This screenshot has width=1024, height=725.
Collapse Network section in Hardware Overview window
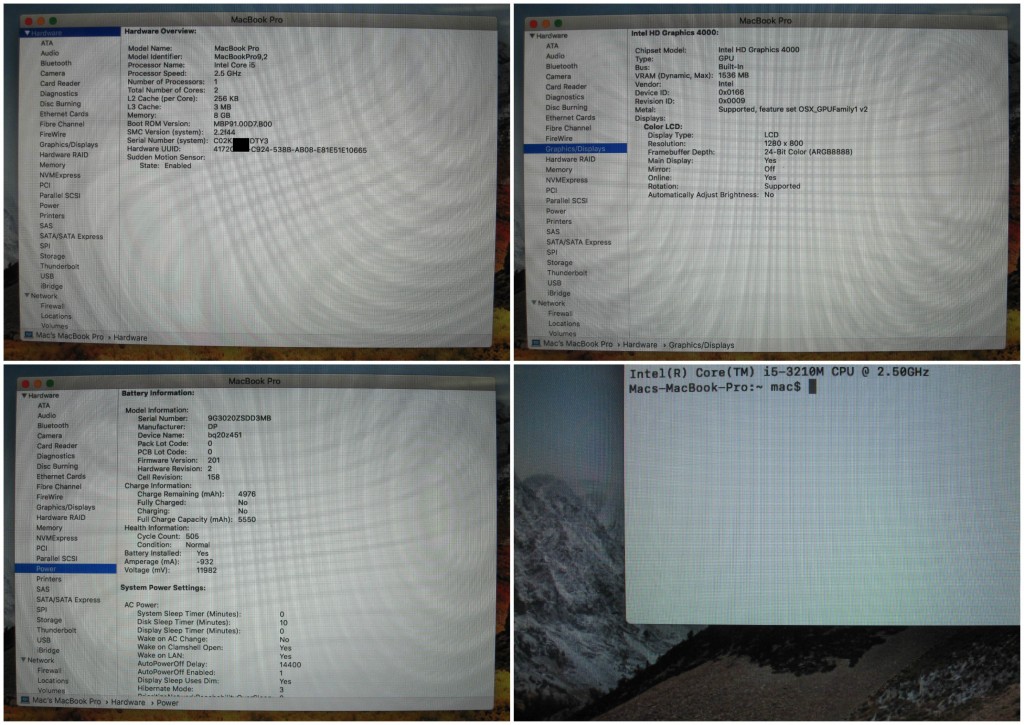27,296
